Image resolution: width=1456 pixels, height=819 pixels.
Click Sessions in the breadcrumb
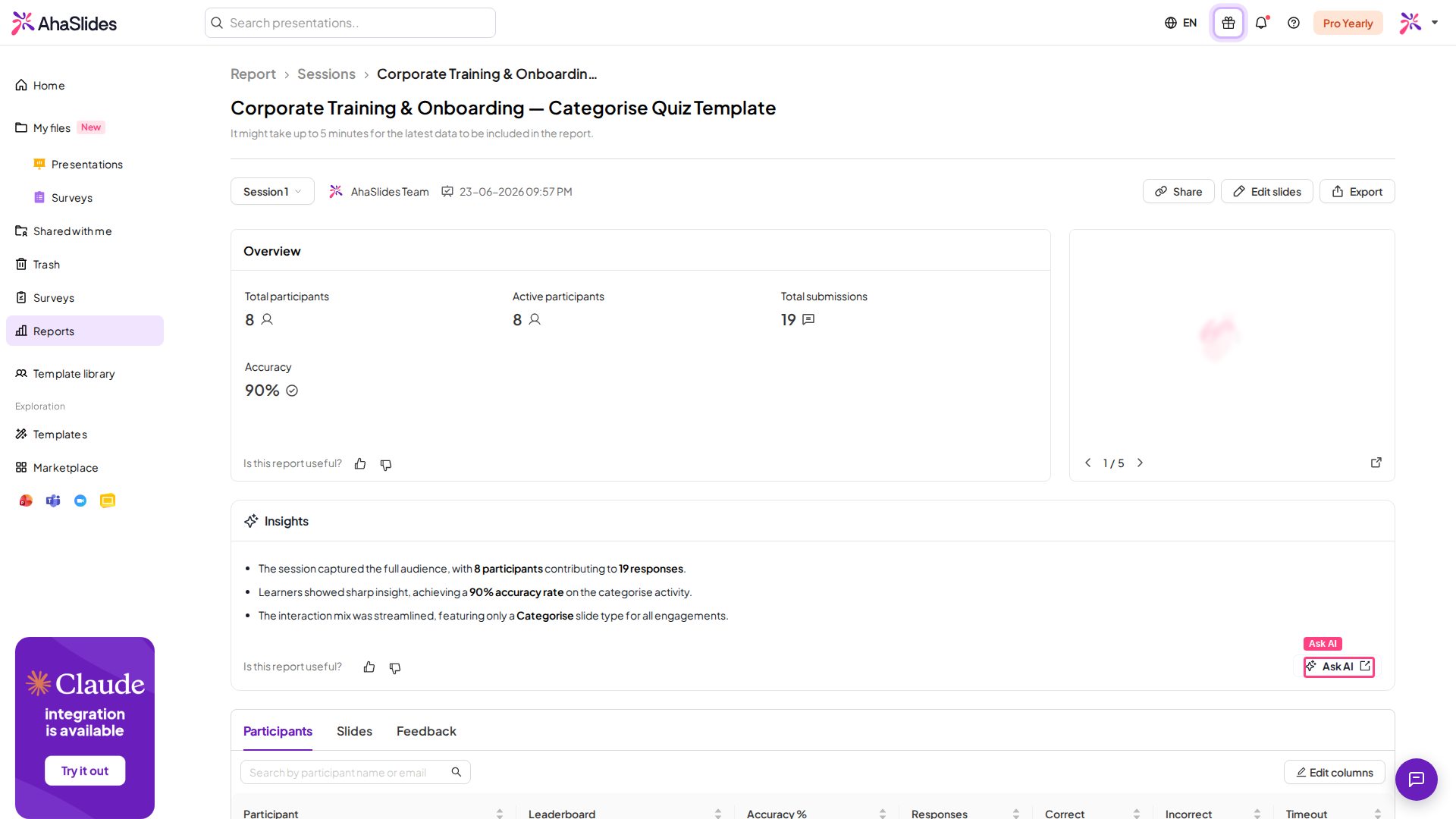click(326, 74)
